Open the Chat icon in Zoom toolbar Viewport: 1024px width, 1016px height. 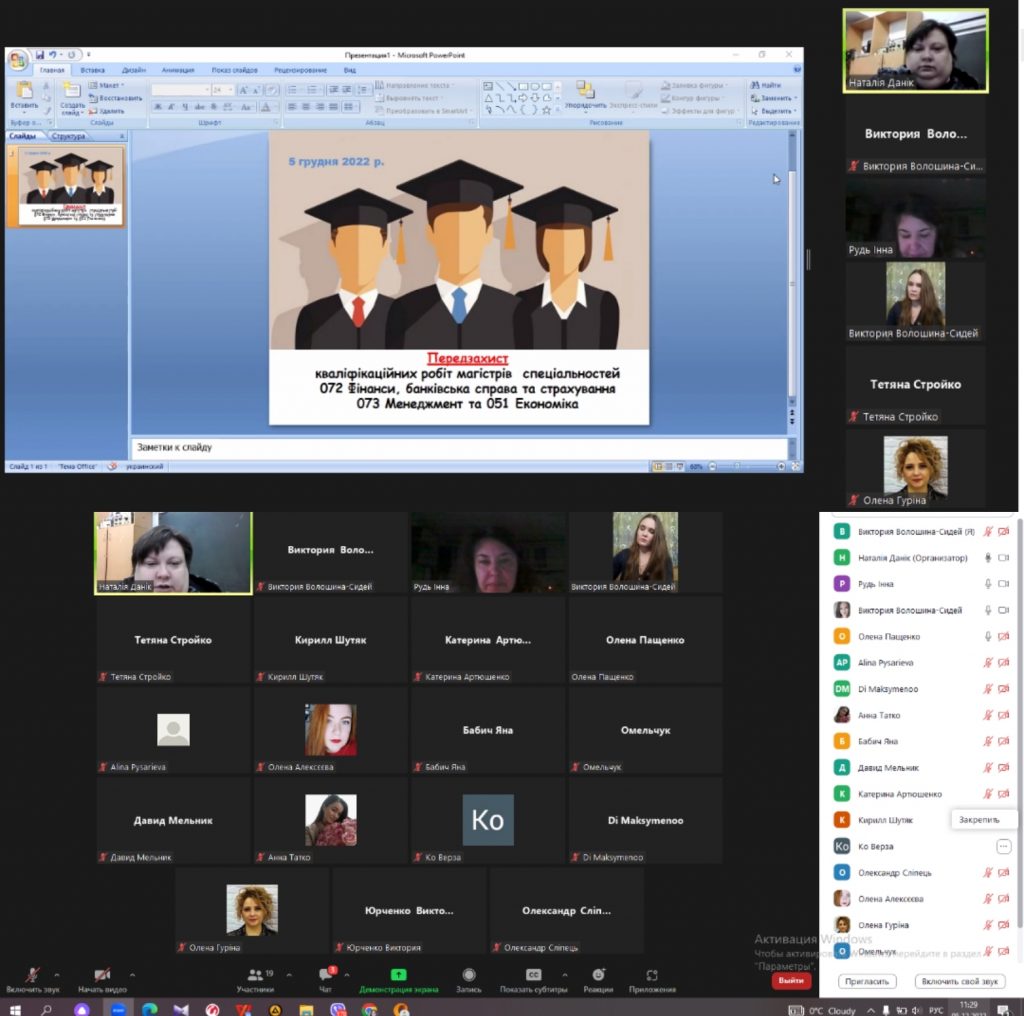point(325,974)
